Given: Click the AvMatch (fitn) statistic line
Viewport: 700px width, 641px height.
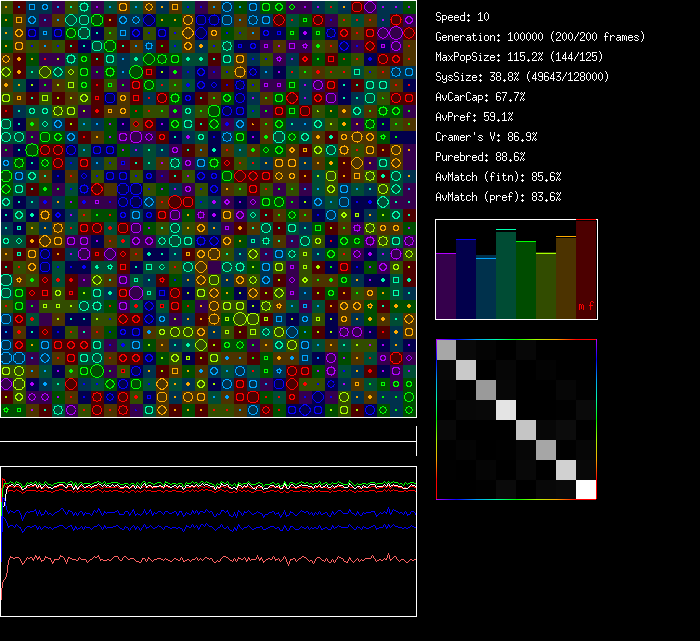Looking at the screenshot, I should [498, 177].
